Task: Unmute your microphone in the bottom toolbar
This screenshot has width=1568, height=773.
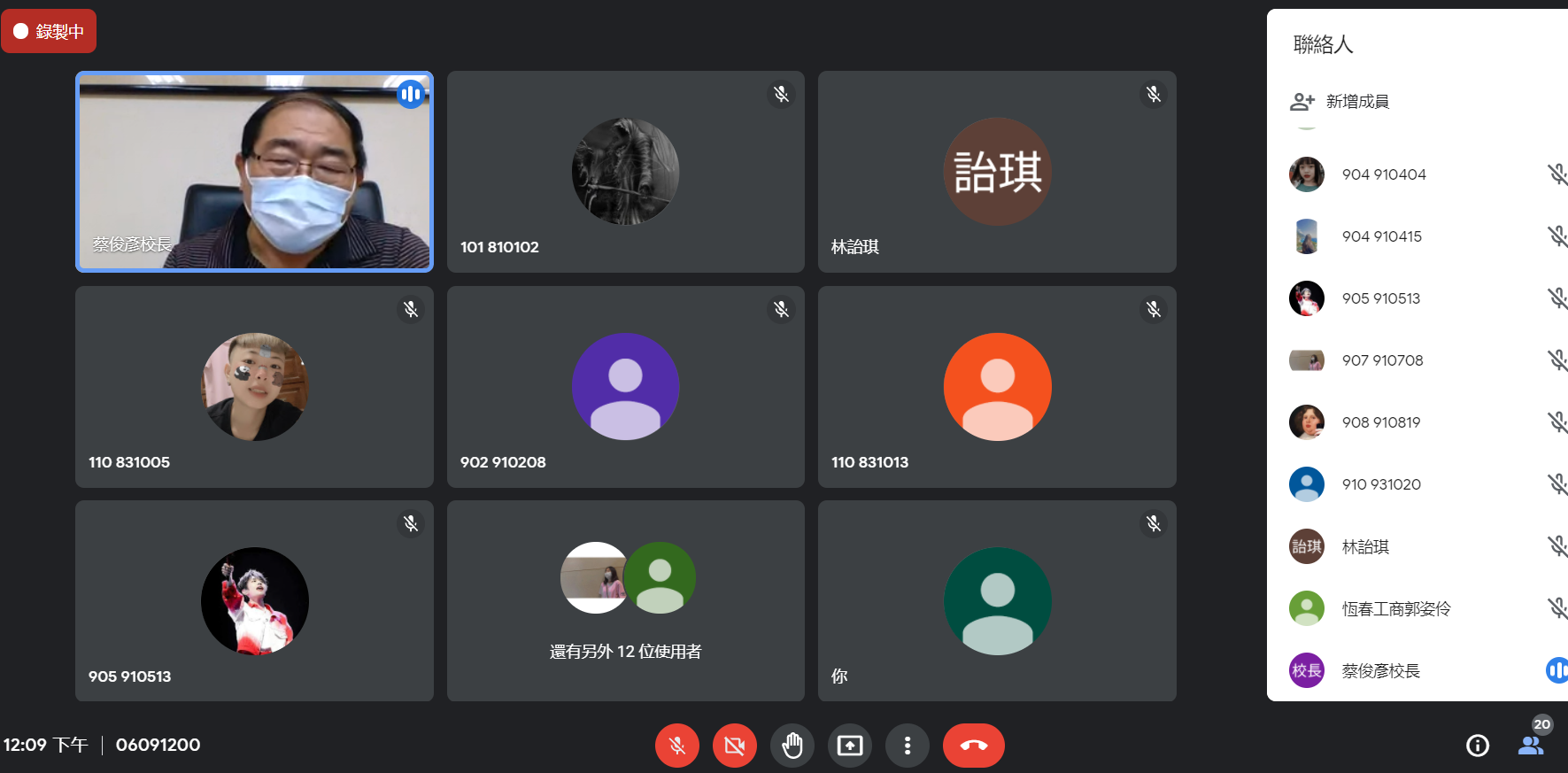Action: (677, 746)
